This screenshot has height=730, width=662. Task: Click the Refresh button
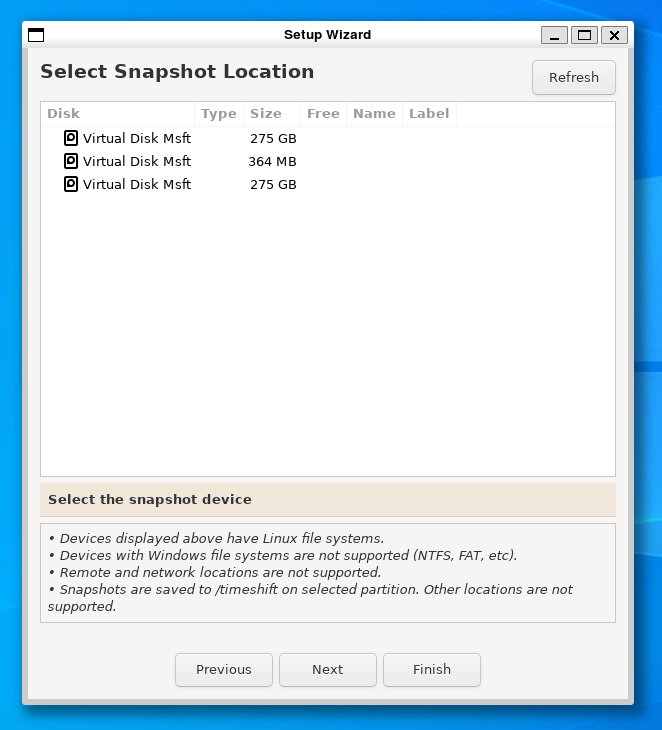(574, 77)
